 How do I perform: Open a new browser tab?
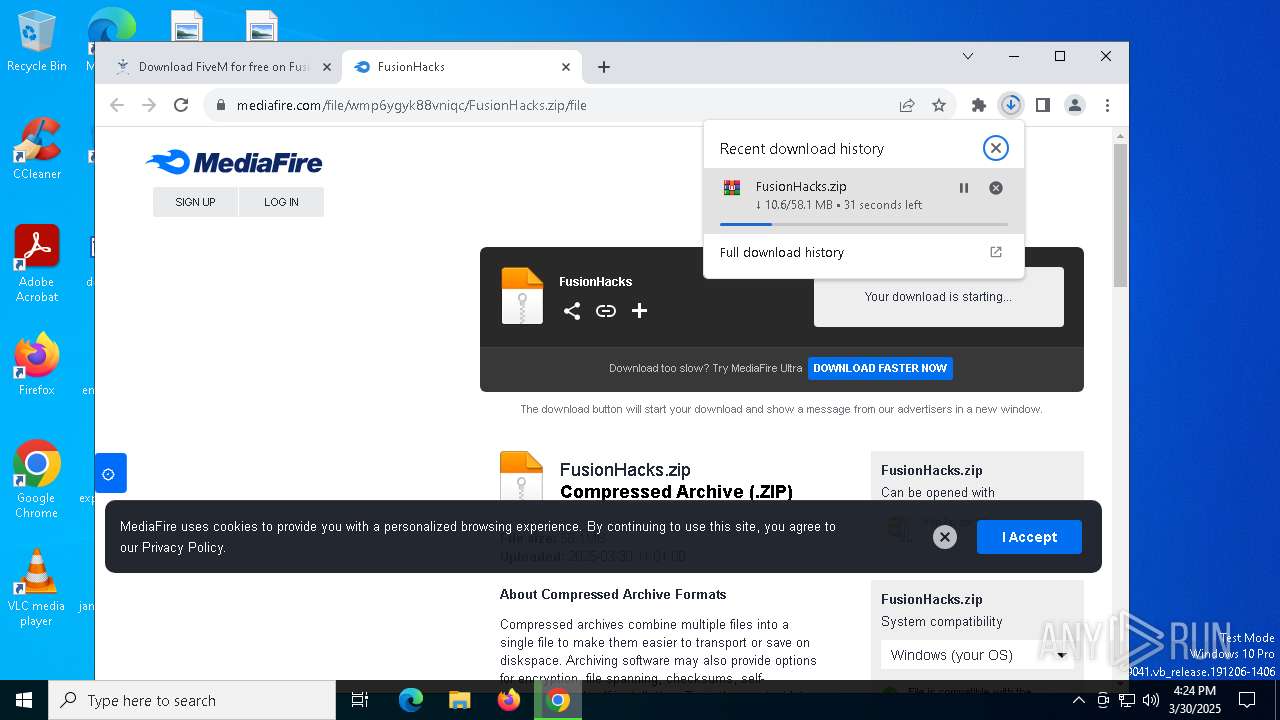pyautogui.click(x=604, y=67)
